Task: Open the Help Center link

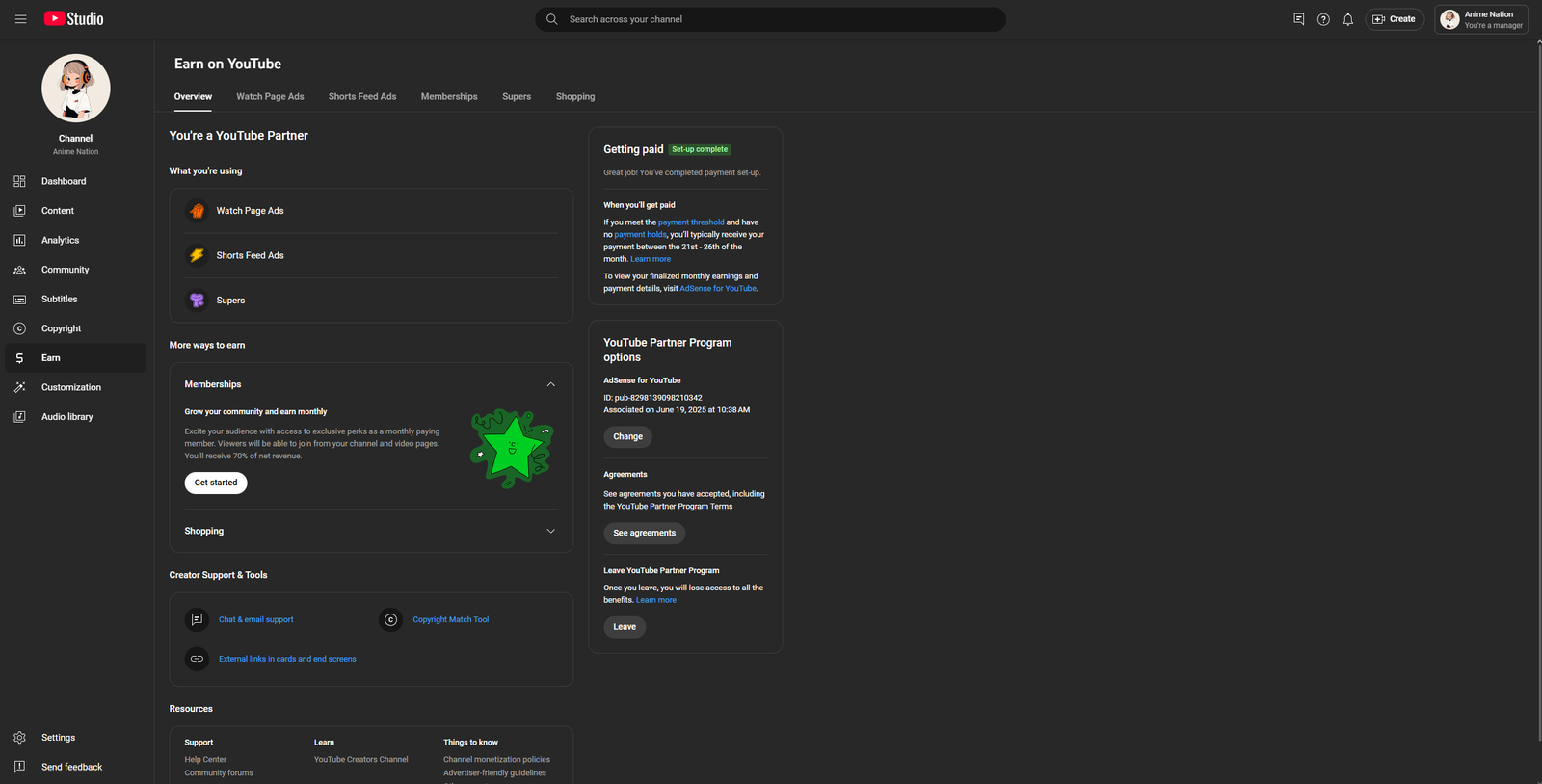Action: point(205,760)
